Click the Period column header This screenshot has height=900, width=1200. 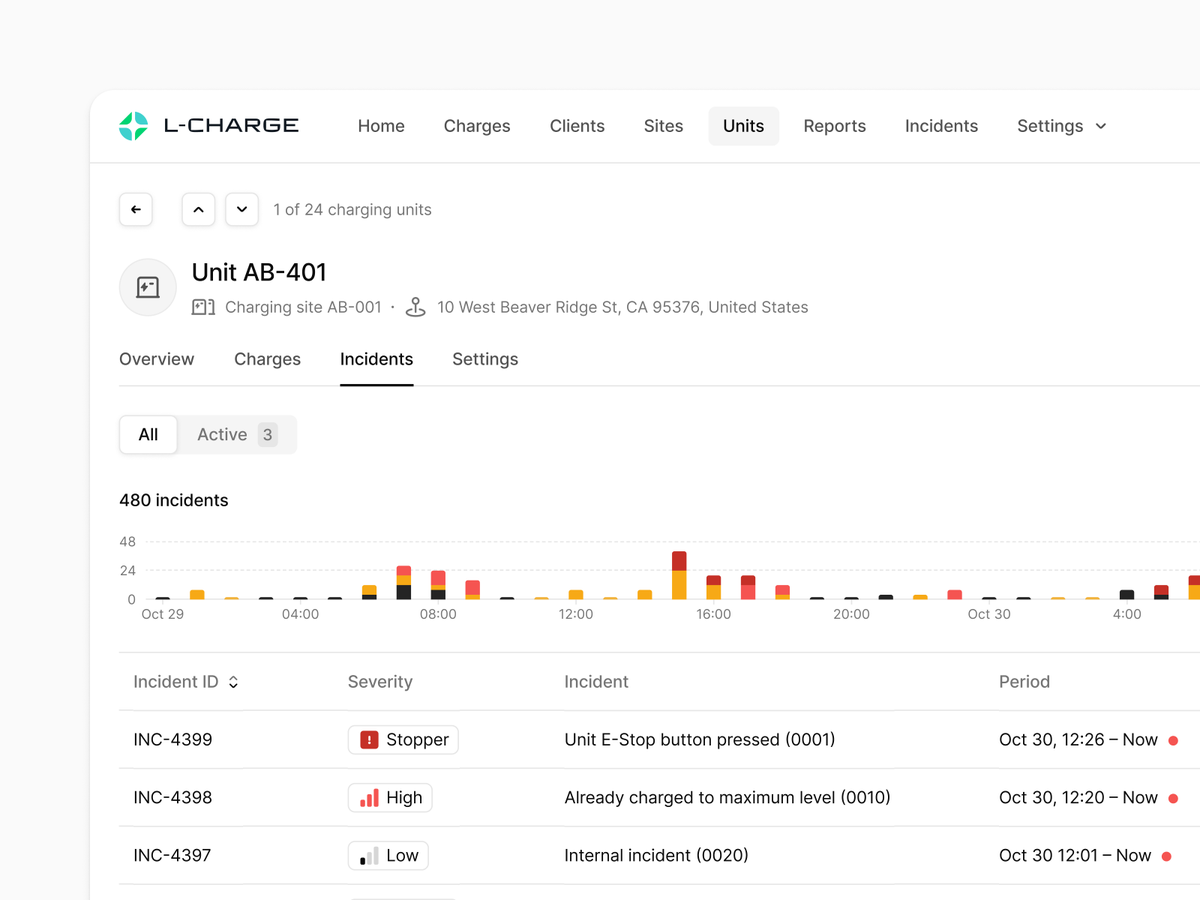pyautogui.click(x=1024, y=682)
